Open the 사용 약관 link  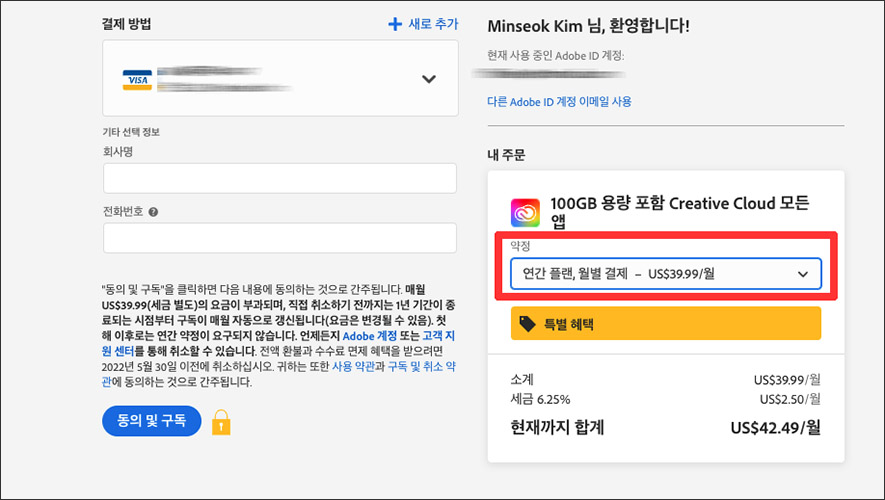pos(353,366)
